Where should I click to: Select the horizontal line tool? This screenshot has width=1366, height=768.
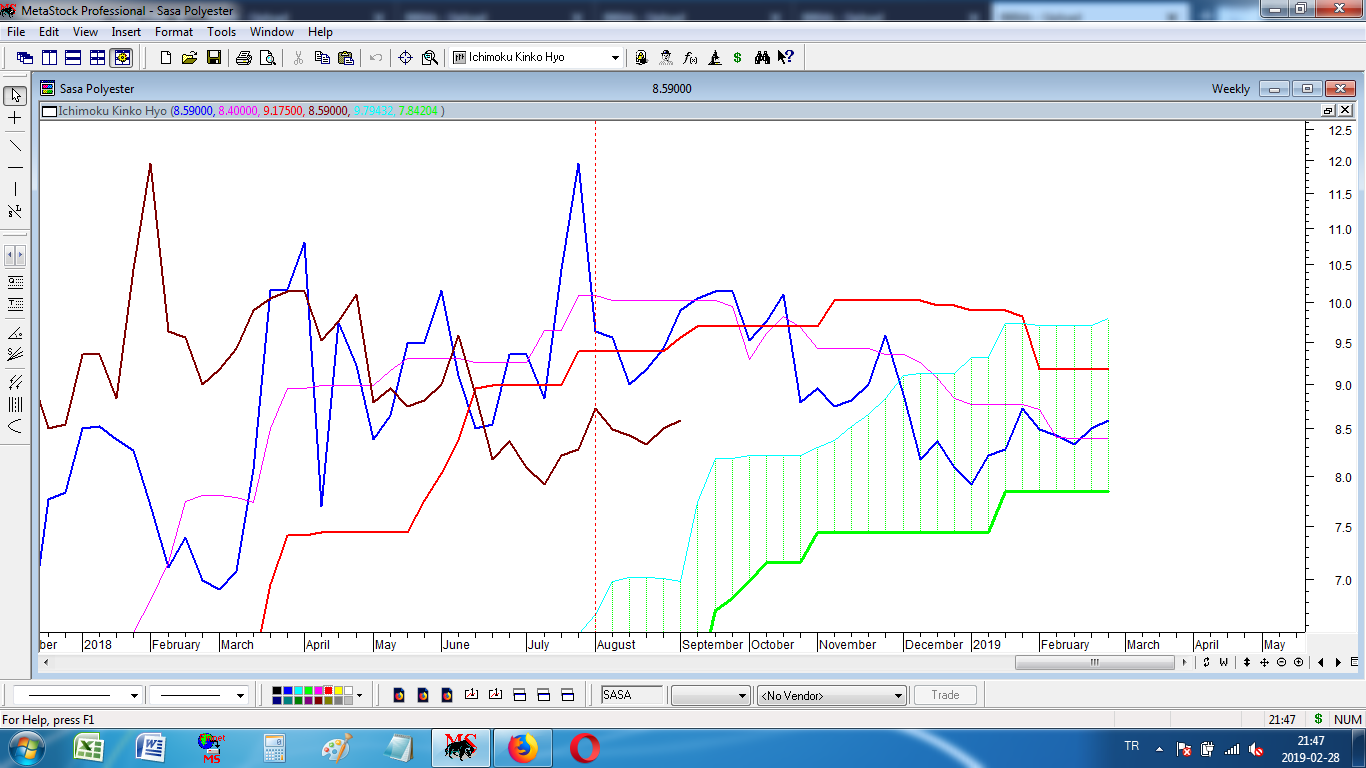pos(15,167)
